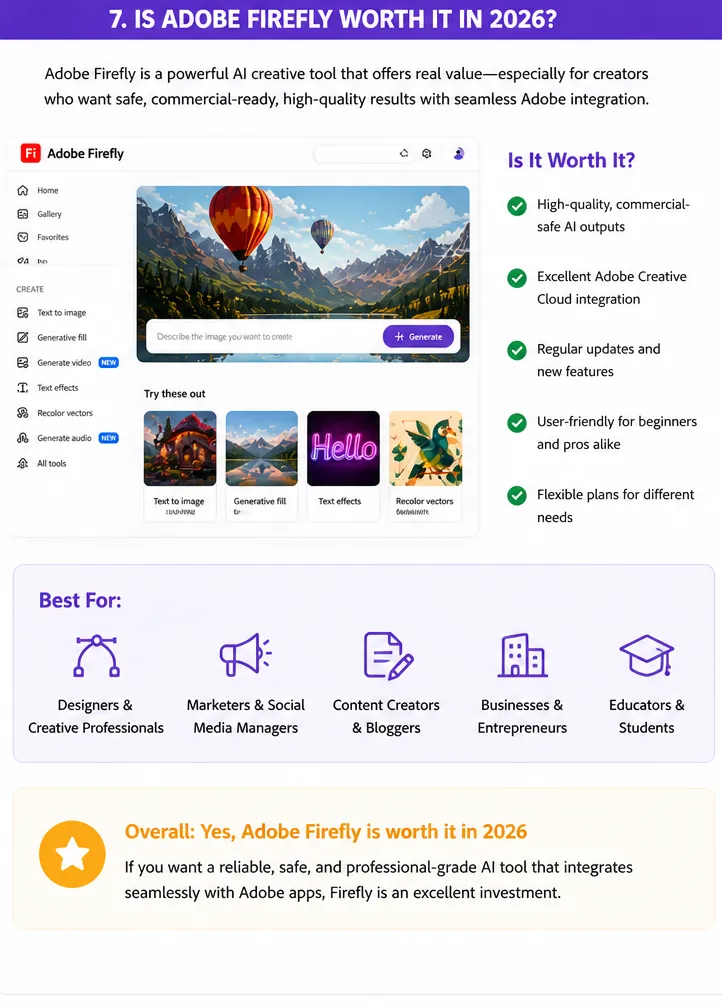Click the Try these out heading
This screenshot has height=1008, width=722.
(x=175, y=393)
